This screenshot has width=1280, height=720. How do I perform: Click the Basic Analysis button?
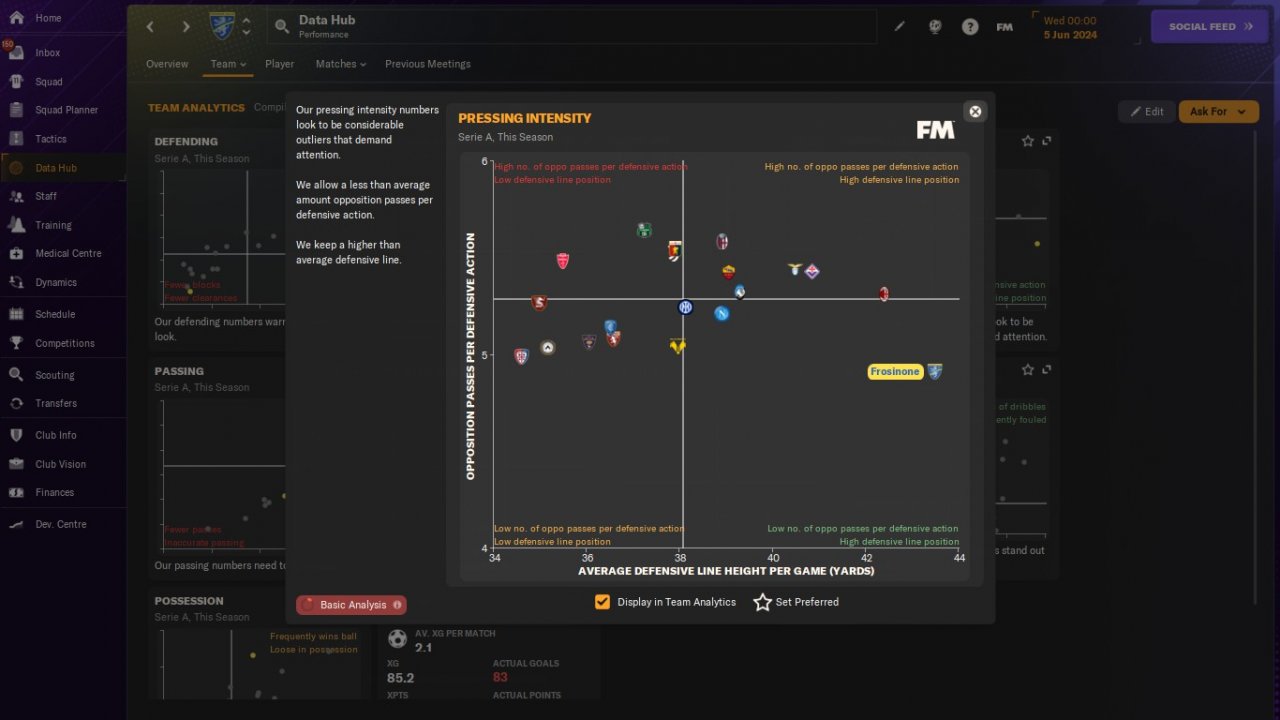(351, 605)
